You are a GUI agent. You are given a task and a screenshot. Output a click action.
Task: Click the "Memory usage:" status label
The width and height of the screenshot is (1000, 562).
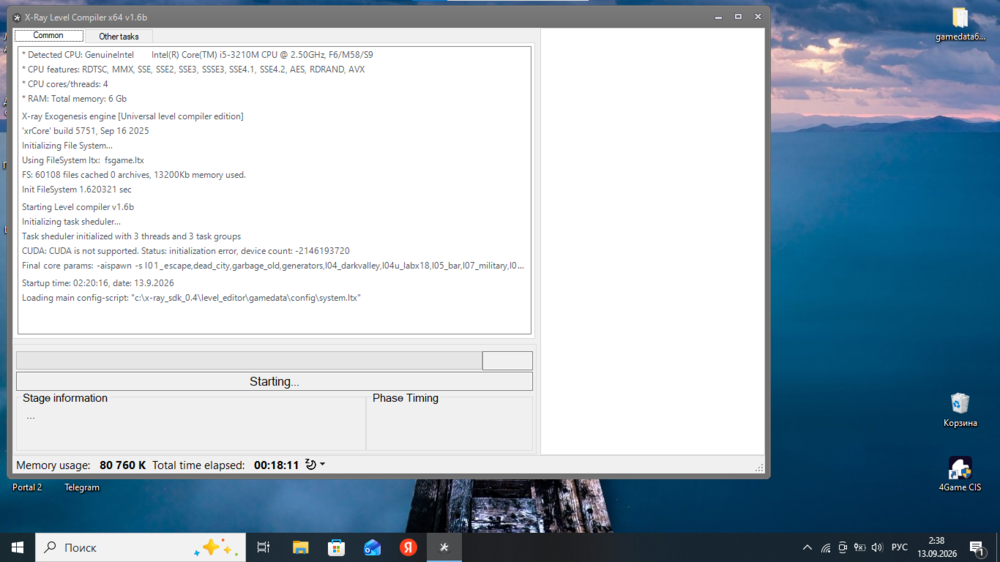(x=53, y=465)
